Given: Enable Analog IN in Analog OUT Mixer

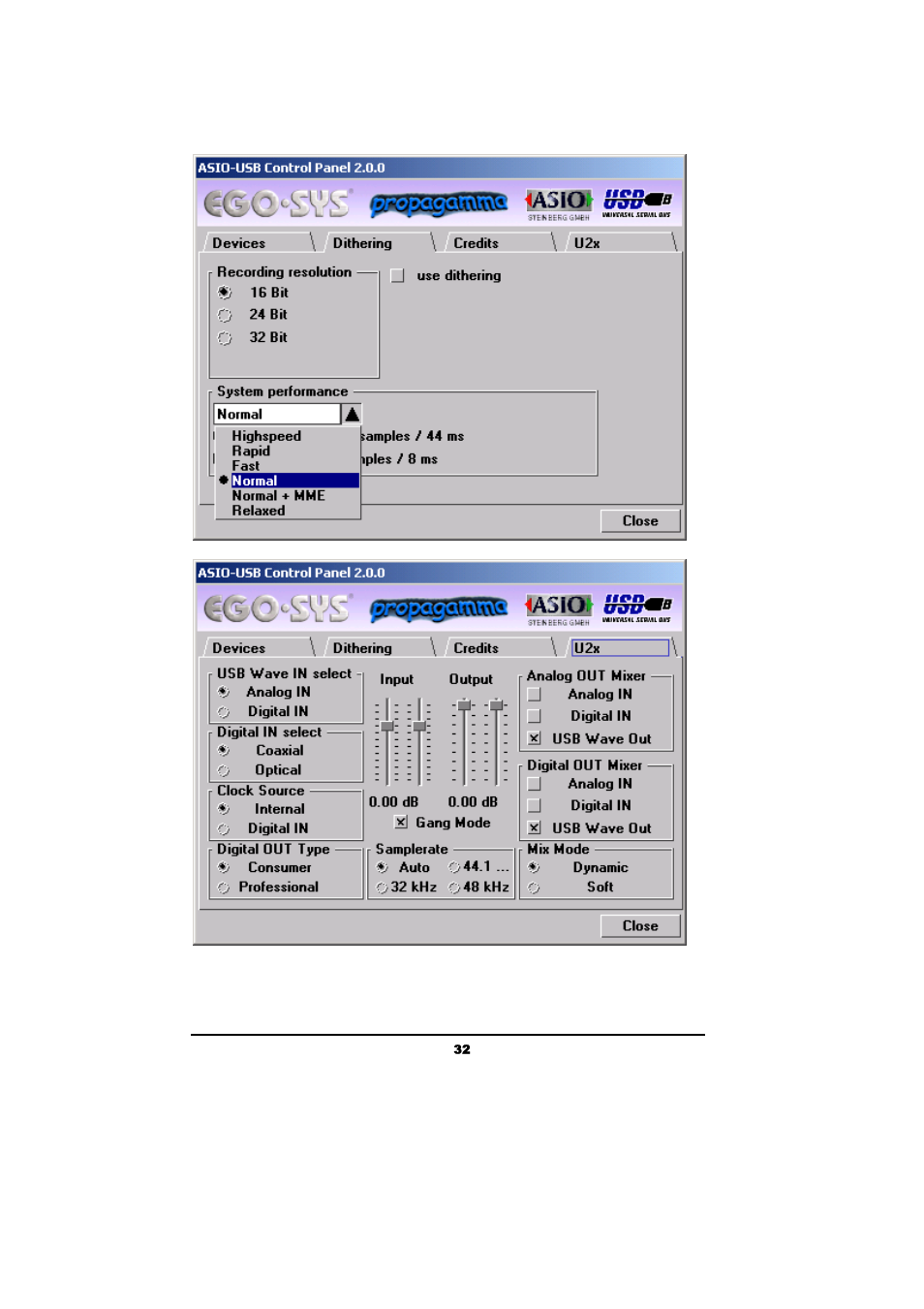Looking at the screenshot, I should 534,695.
